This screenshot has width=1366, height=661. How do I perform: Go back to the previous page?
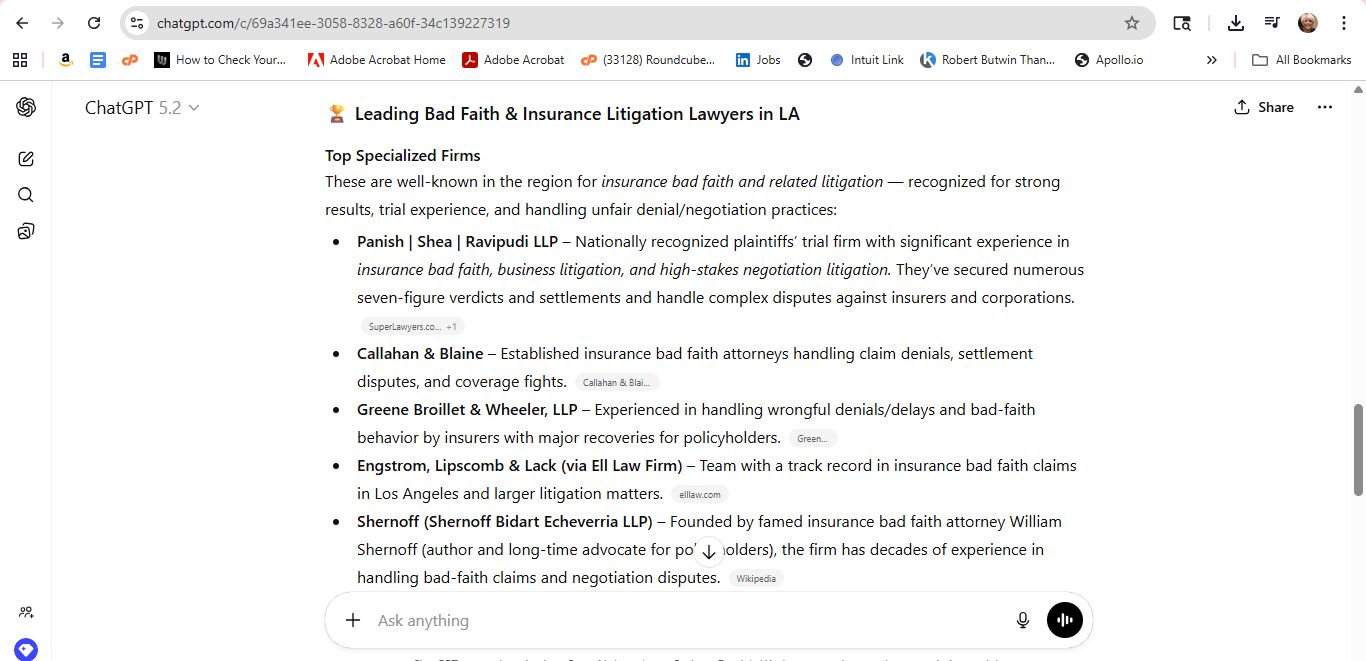22,23
